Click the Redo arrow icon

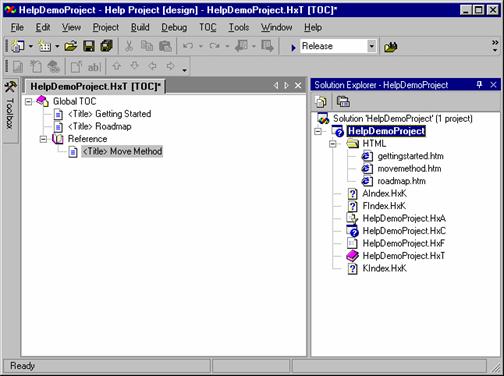tap(214, 46)
